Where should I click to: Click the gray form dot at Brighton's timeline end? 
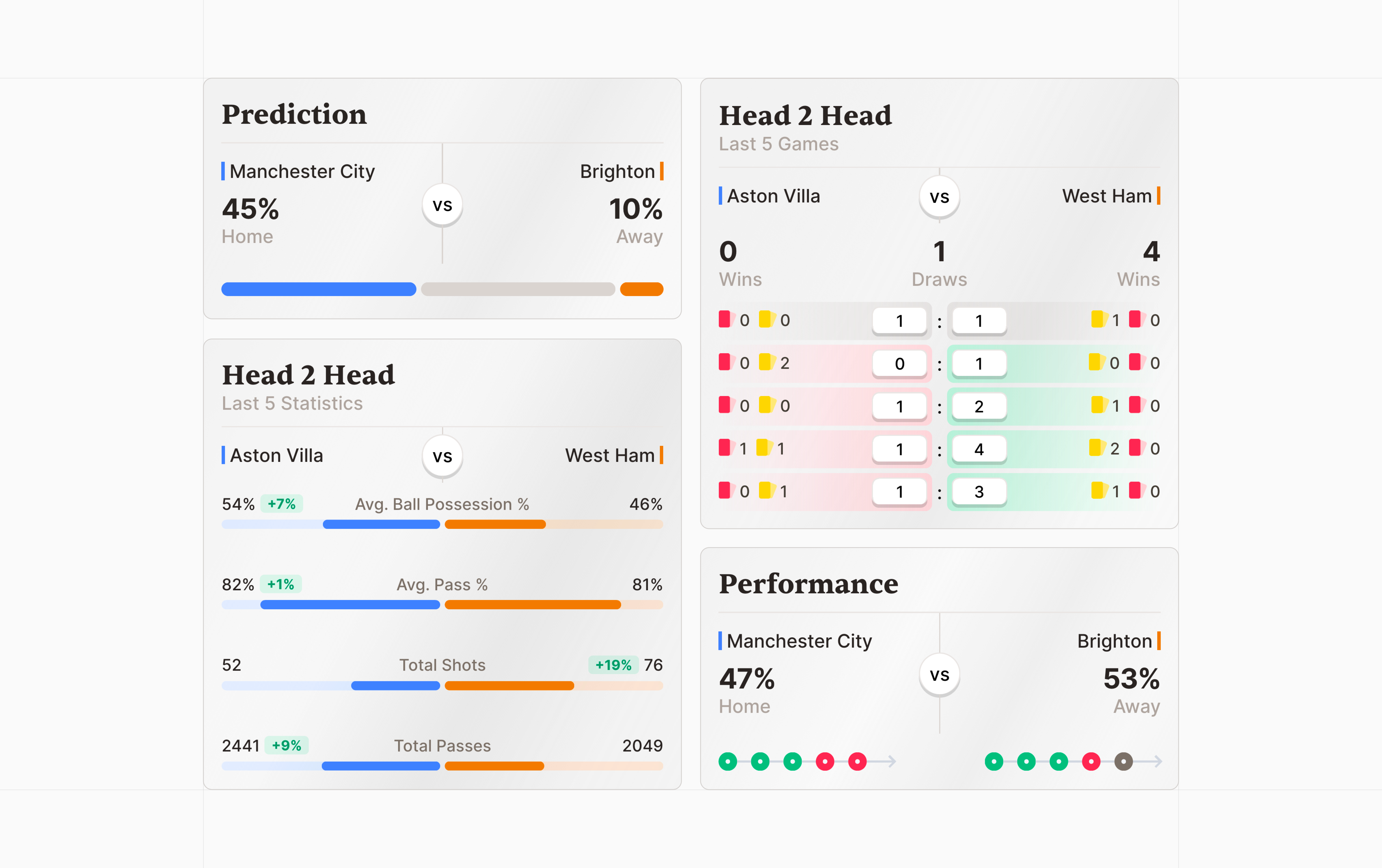[1124, 761]
